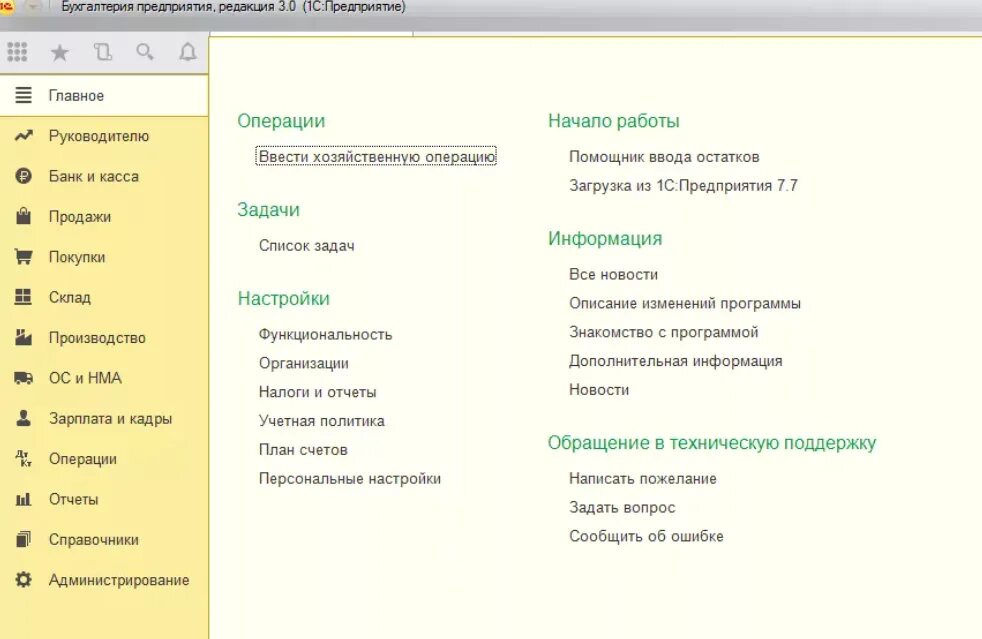Viewport: 982px width, 639px height.
Task: Click Загрузка из 1С:Предприятия 7.7
Action: [x=683, y=185]
